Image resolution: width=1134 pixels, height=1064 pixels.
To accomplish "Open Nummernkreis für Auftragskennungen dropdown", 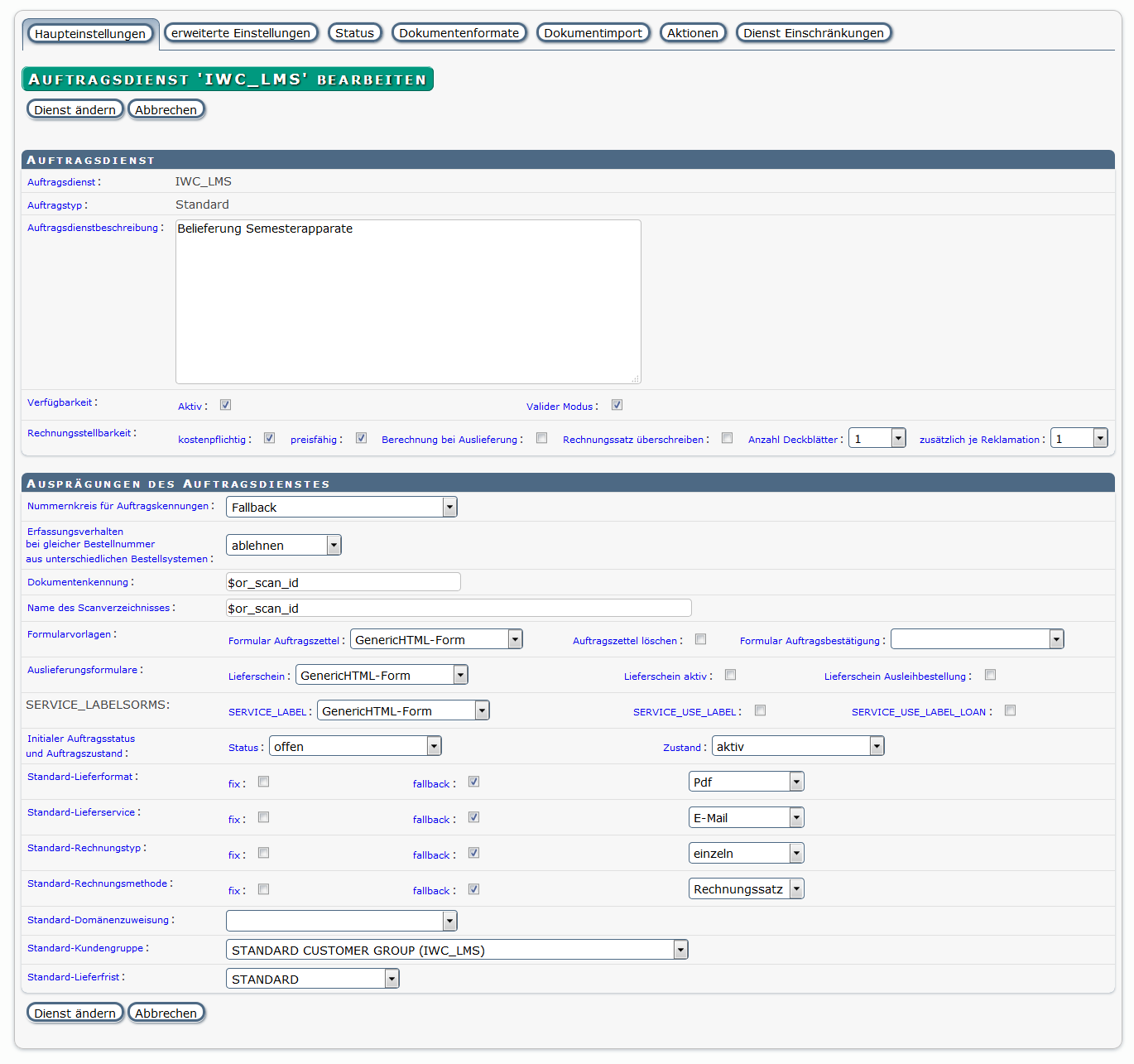I will tap(342, 507).
